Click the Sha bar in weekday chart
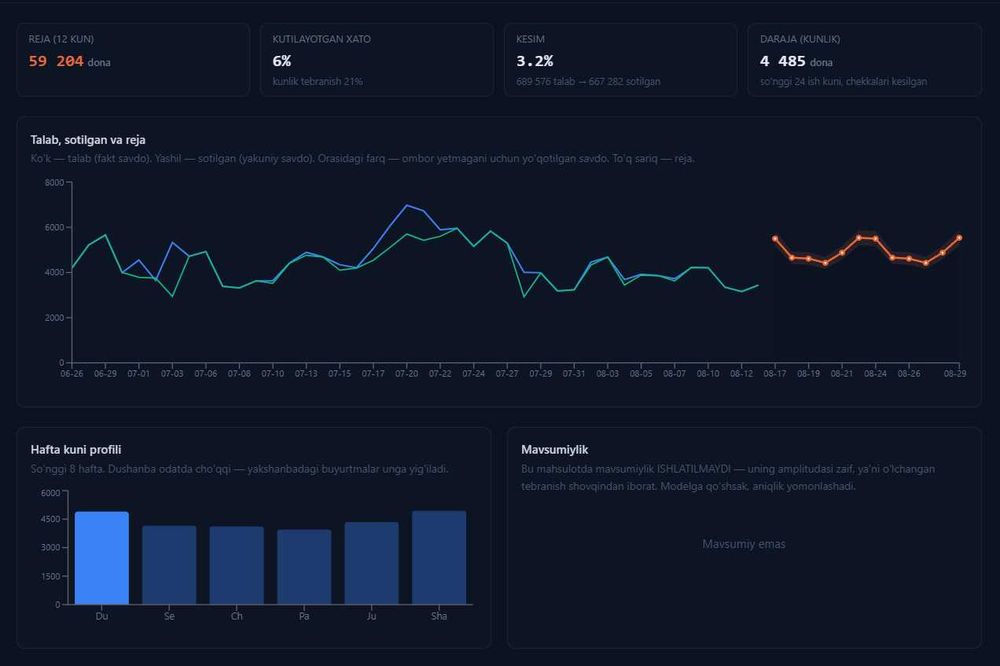The height and width of the screenshot is (666, 1000). click(x=439, y=558)
